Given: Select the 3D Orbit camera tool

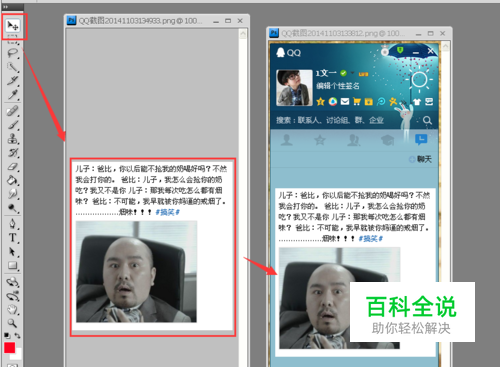Looking at the screenshot, I should click(13, 296).
